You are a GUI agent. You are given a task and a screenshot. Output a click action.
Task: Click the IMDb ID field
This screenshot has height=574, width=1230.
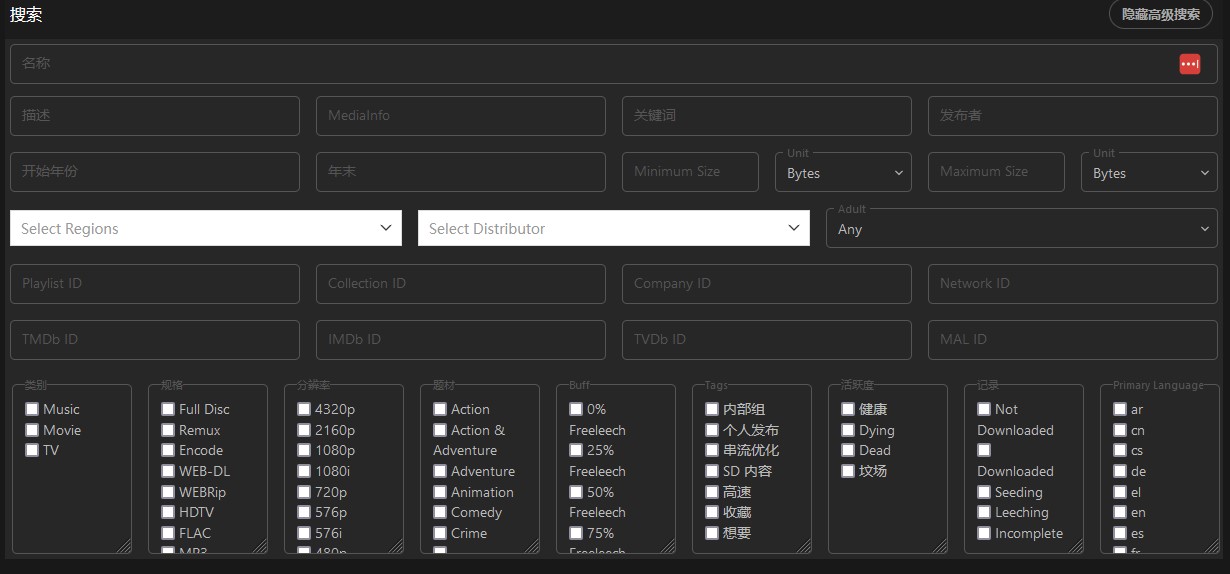coord(460,340)
